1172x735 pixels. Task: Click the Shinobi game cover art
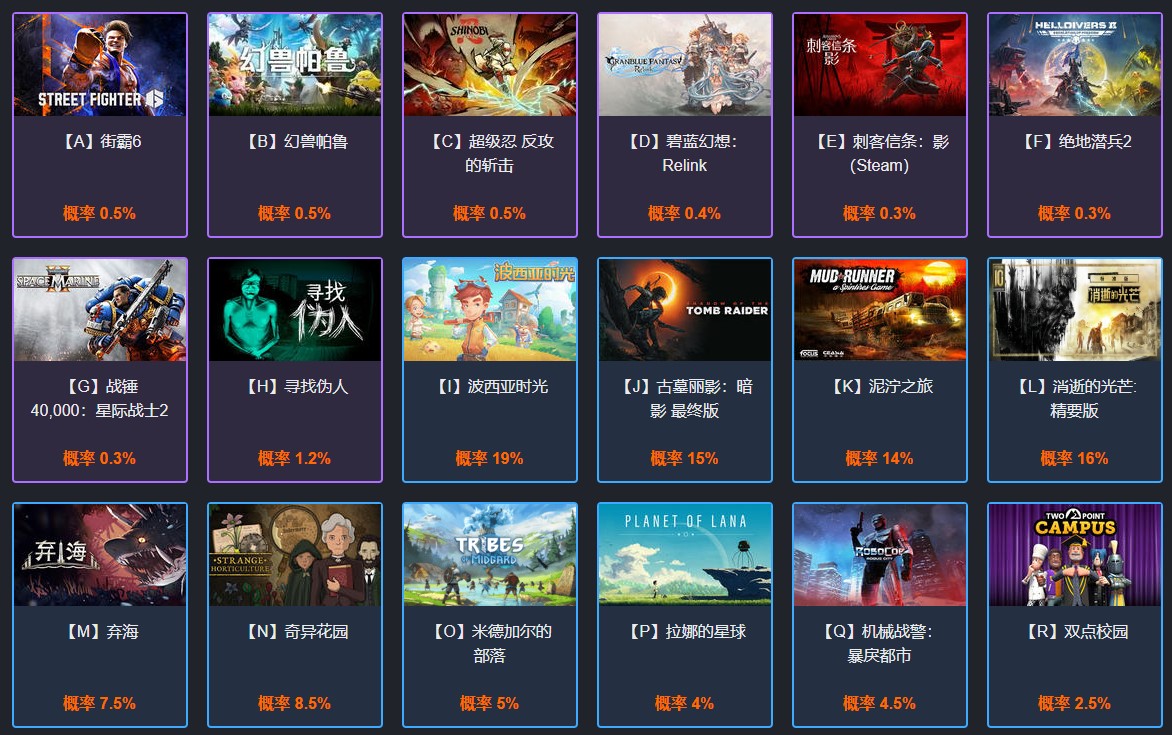pos(490,65)
